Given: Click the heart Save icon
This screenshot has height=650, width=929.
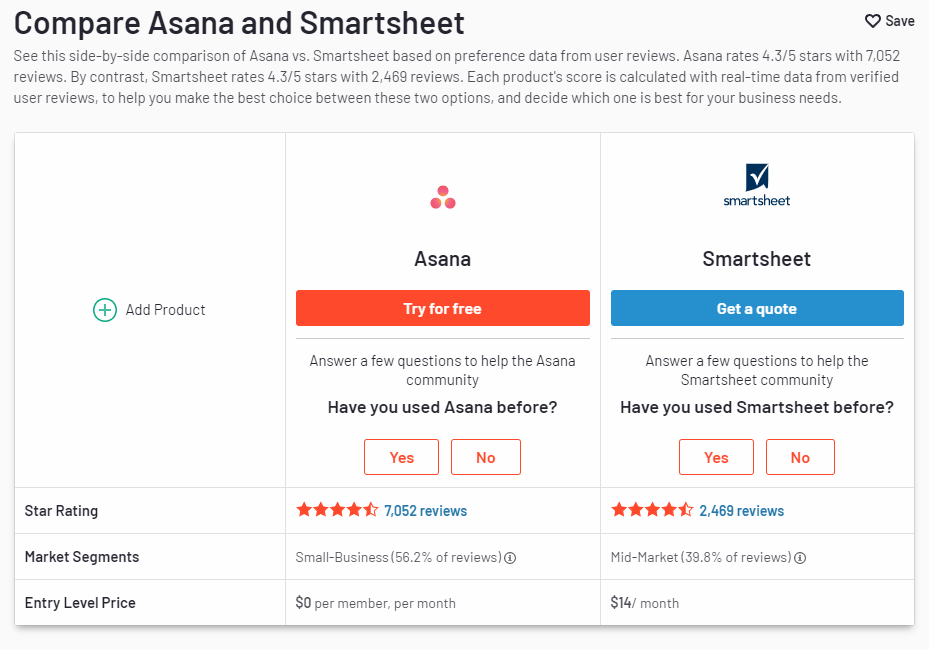Looking at the screenshot, I should [873, 21].
